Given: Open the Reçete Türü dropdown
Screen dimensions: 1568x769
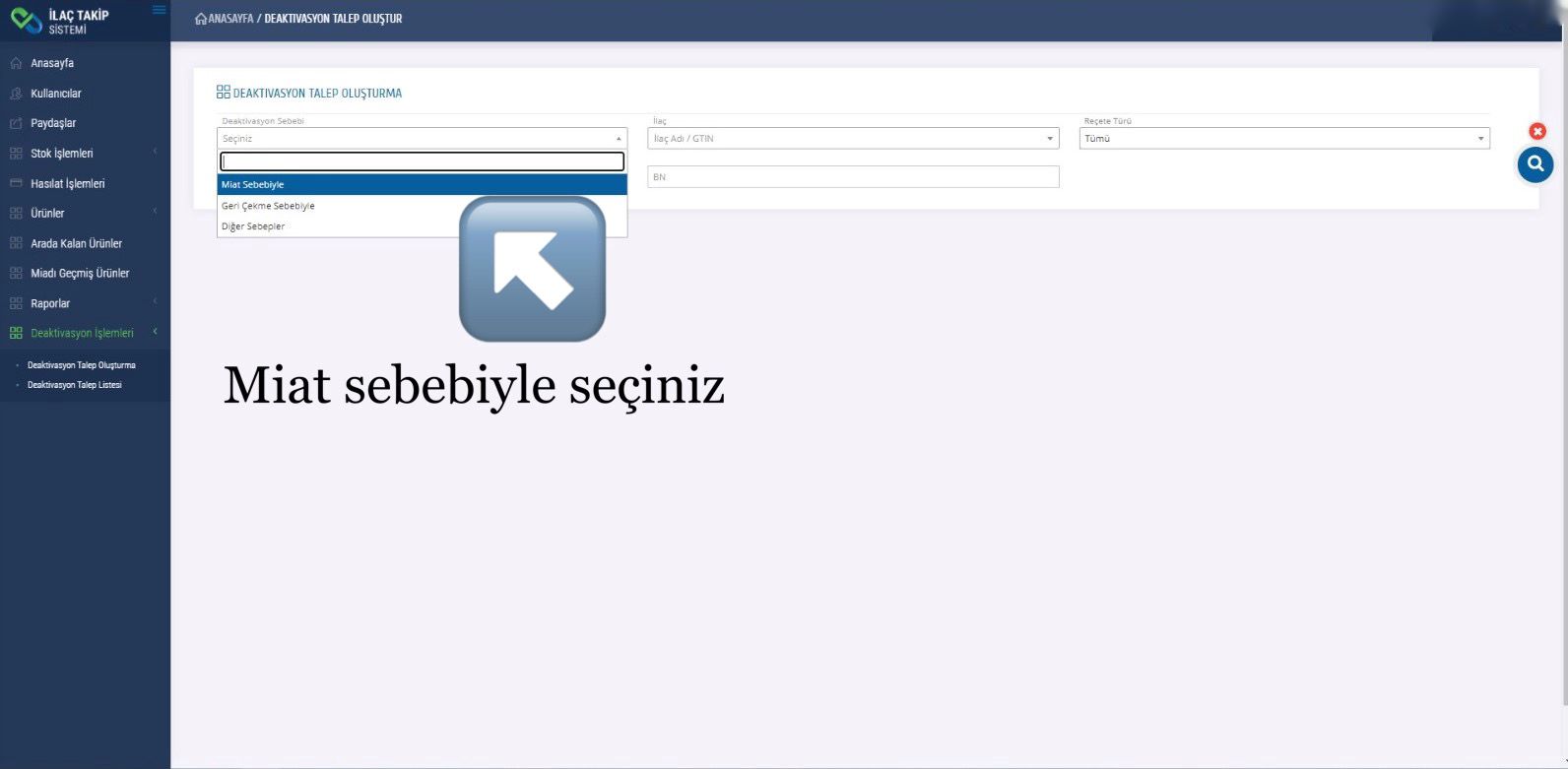Looking at the screenshot, I should point(1283,139).
